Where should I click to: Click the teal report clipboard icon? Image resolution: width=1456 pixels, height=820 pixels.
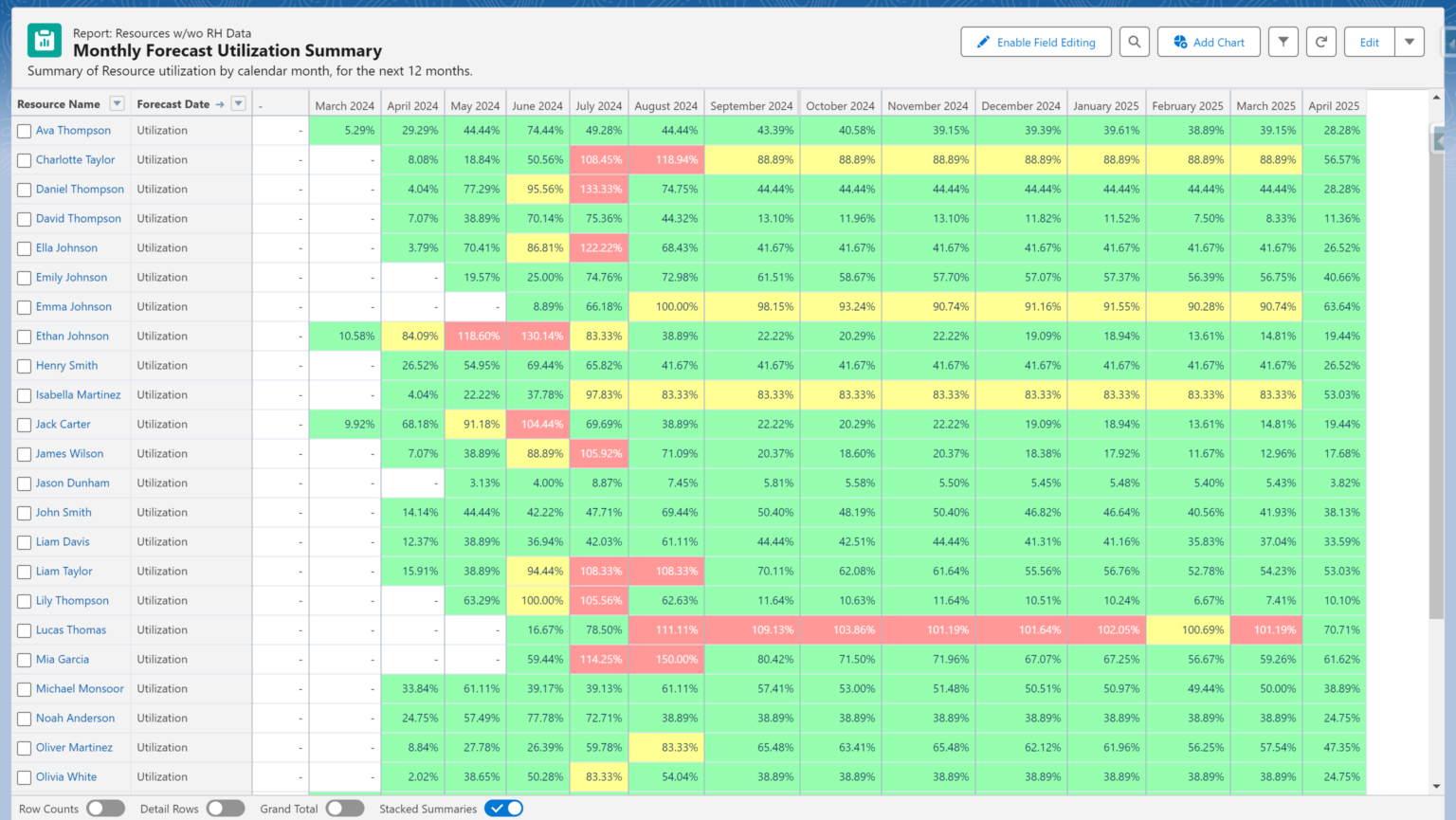[x=44, y=40]
